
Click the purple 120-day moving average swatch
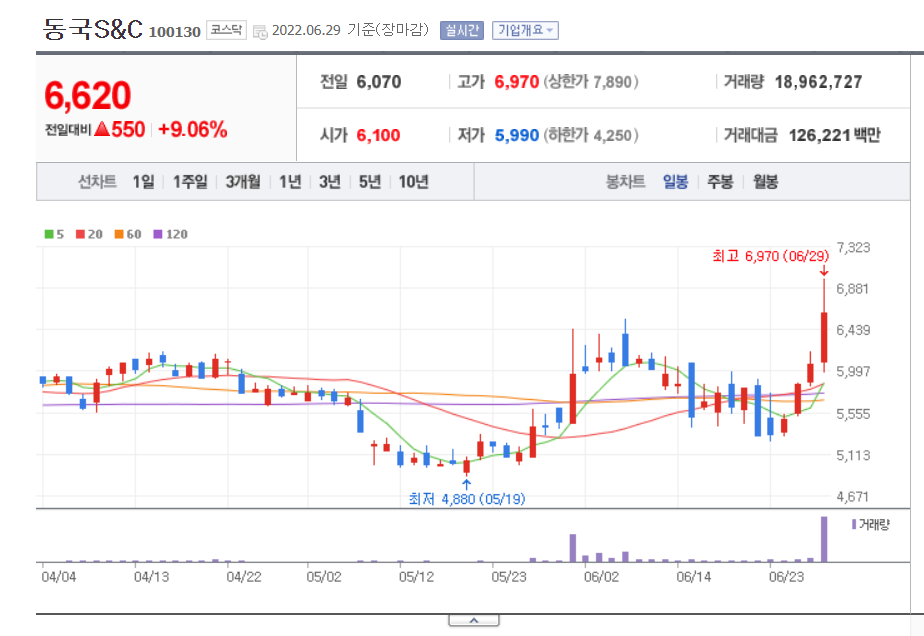(x=157, y=234)
